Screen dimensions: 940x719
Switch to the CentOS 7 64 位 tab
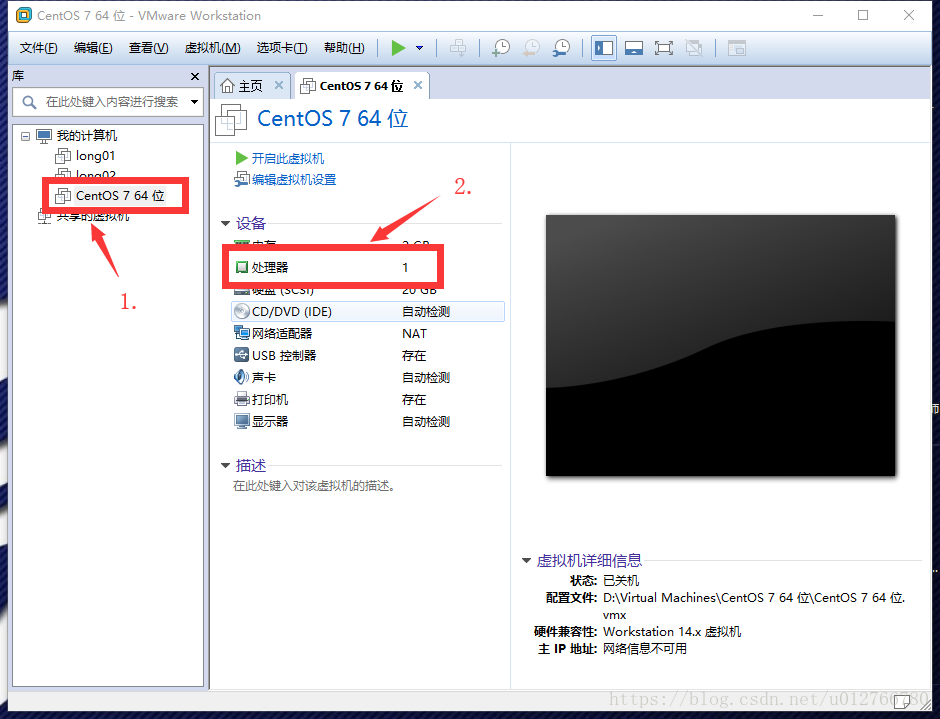[x=361, y=86]
